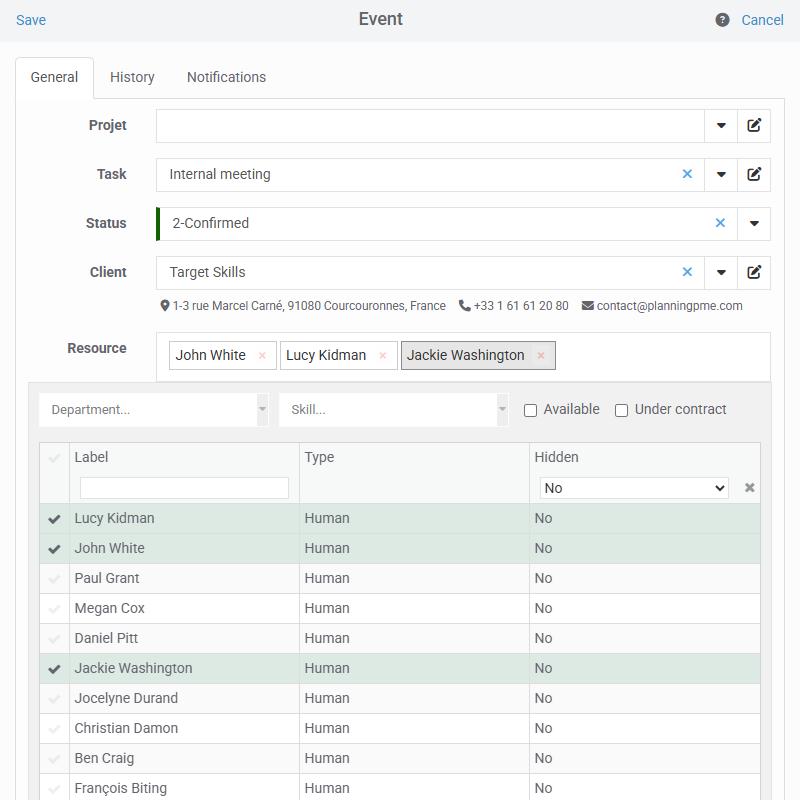Expand the Skill filter dropdown
The image size is (800, 800).
coord(503,410)
